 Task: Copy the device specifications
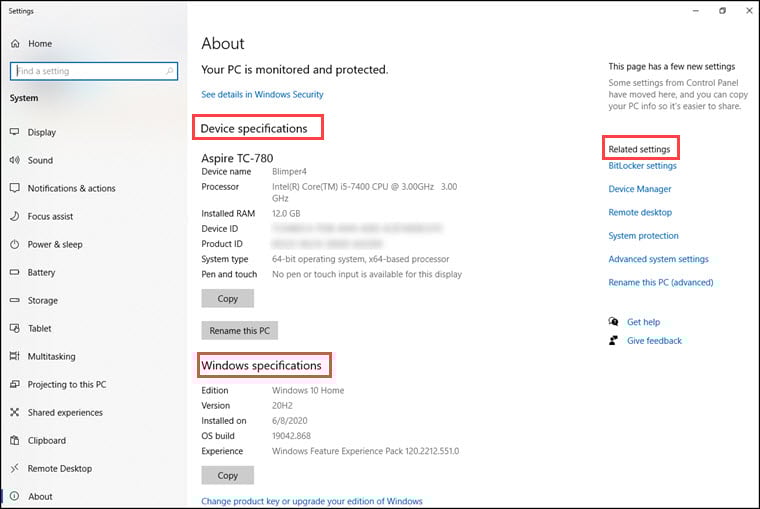point(227,298)
